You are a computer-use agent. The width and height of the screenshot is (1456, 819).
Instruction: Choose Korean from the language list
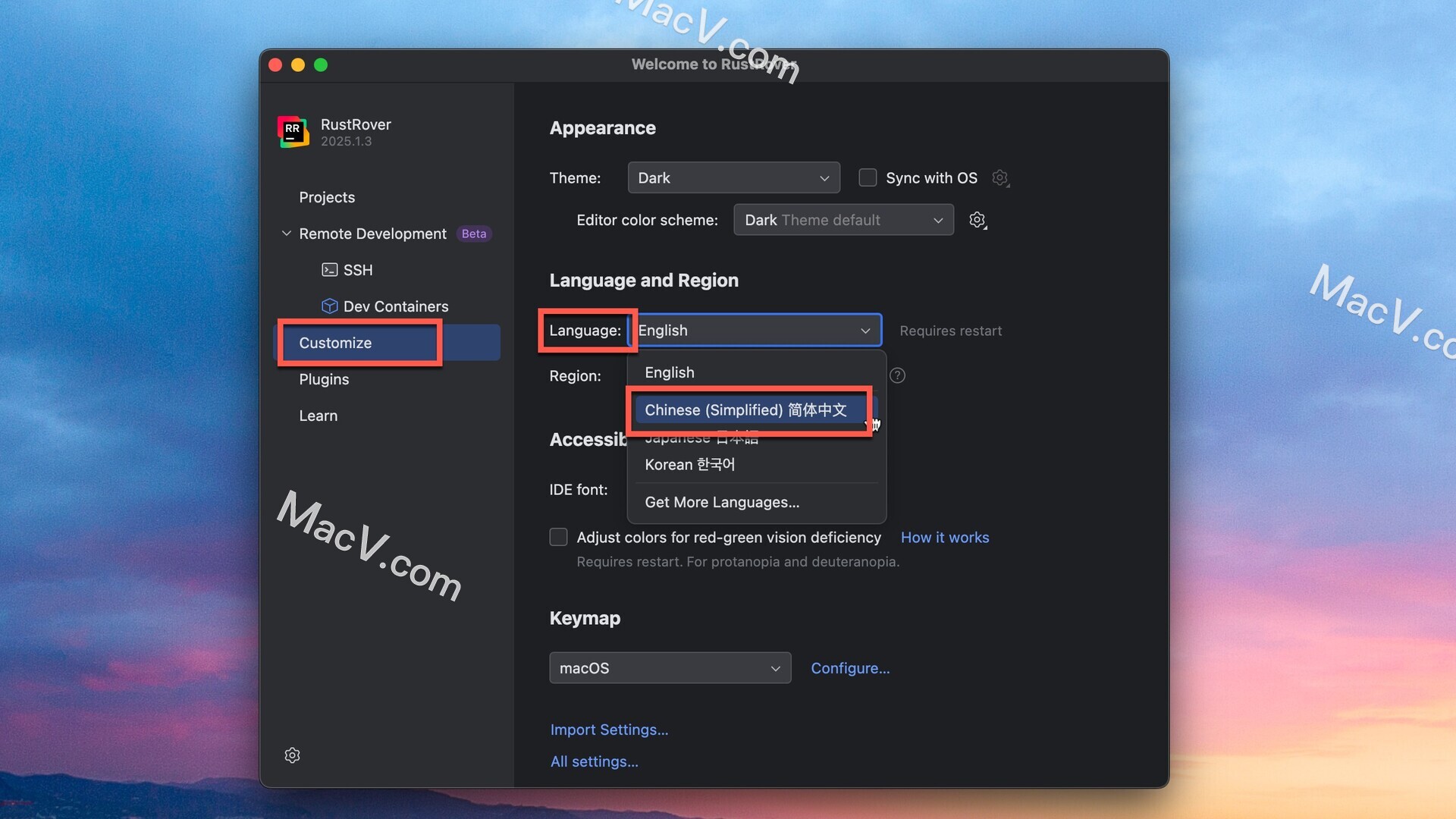click(689, 464)
